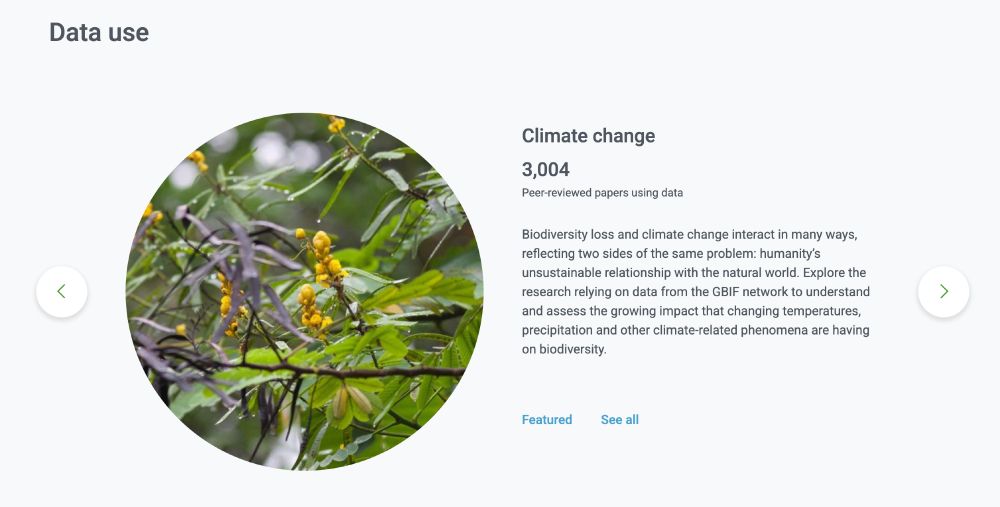
Task: Click the circular plant photo
Action: [x=304, y=291]
